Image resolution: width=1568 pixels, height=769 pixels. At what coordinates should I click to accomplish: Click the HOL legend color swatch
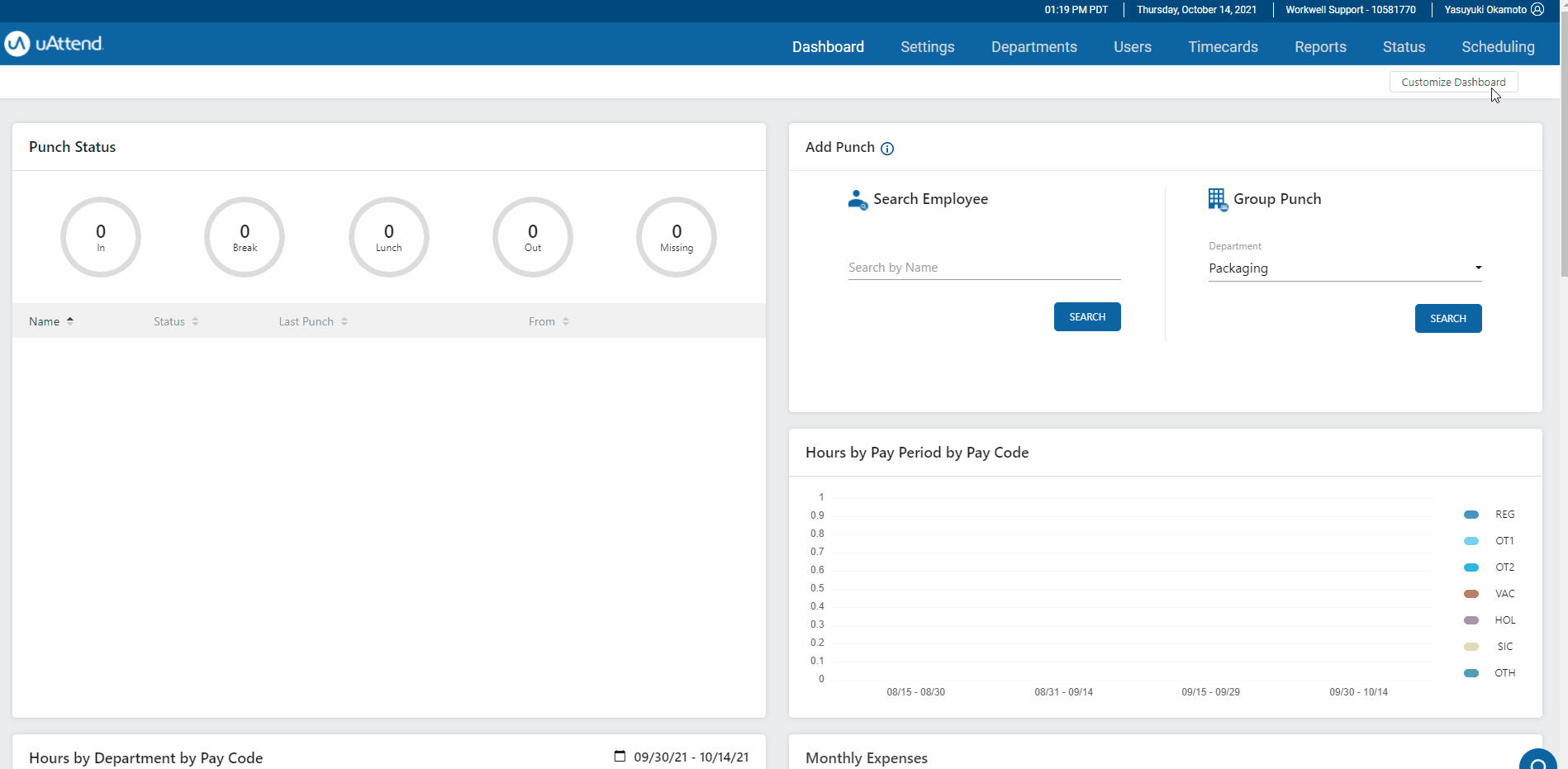(x=1471, y=620)
